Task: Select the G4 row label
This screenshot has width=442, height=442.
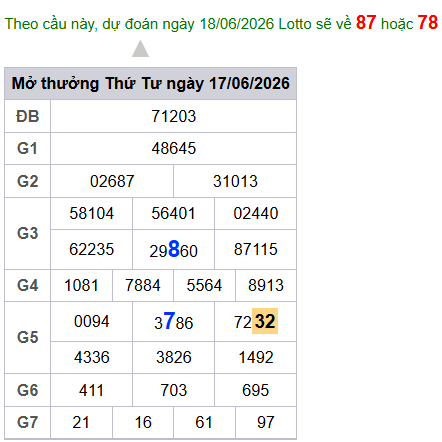Action: (27, 285)
